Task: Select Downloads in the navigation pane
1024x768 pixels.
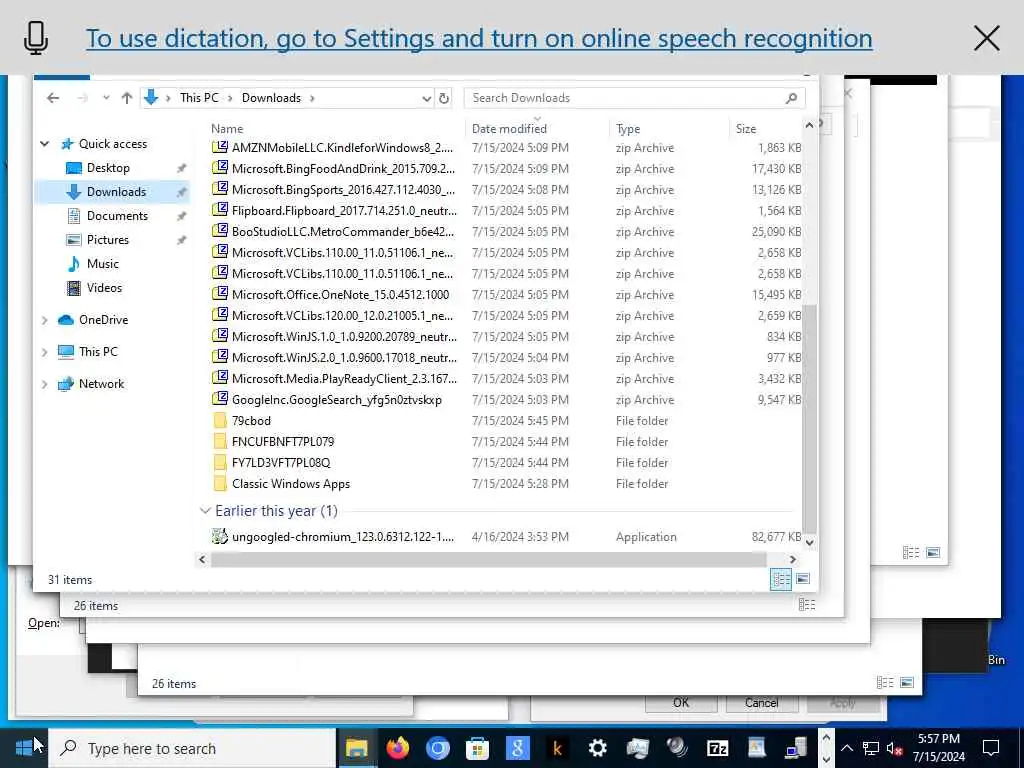Action: pyautogui.click(x=116, y=192)
